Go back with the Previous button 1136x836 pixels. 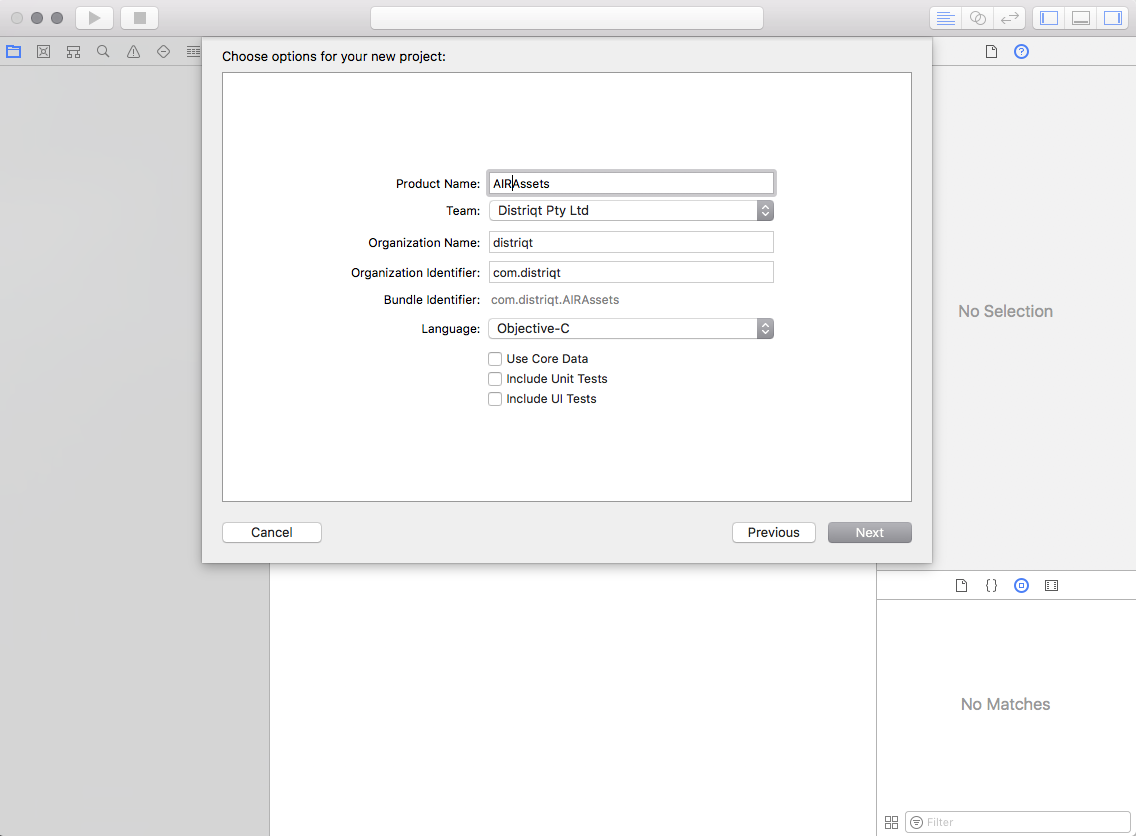(x=774, y=532)
